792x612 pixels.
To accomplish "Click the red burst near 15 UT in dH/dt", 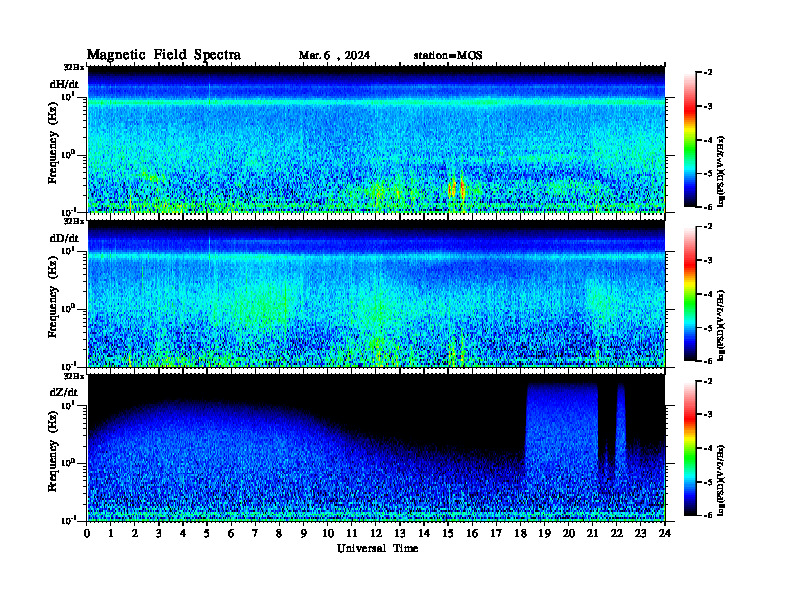I will [x=457, y=189].
